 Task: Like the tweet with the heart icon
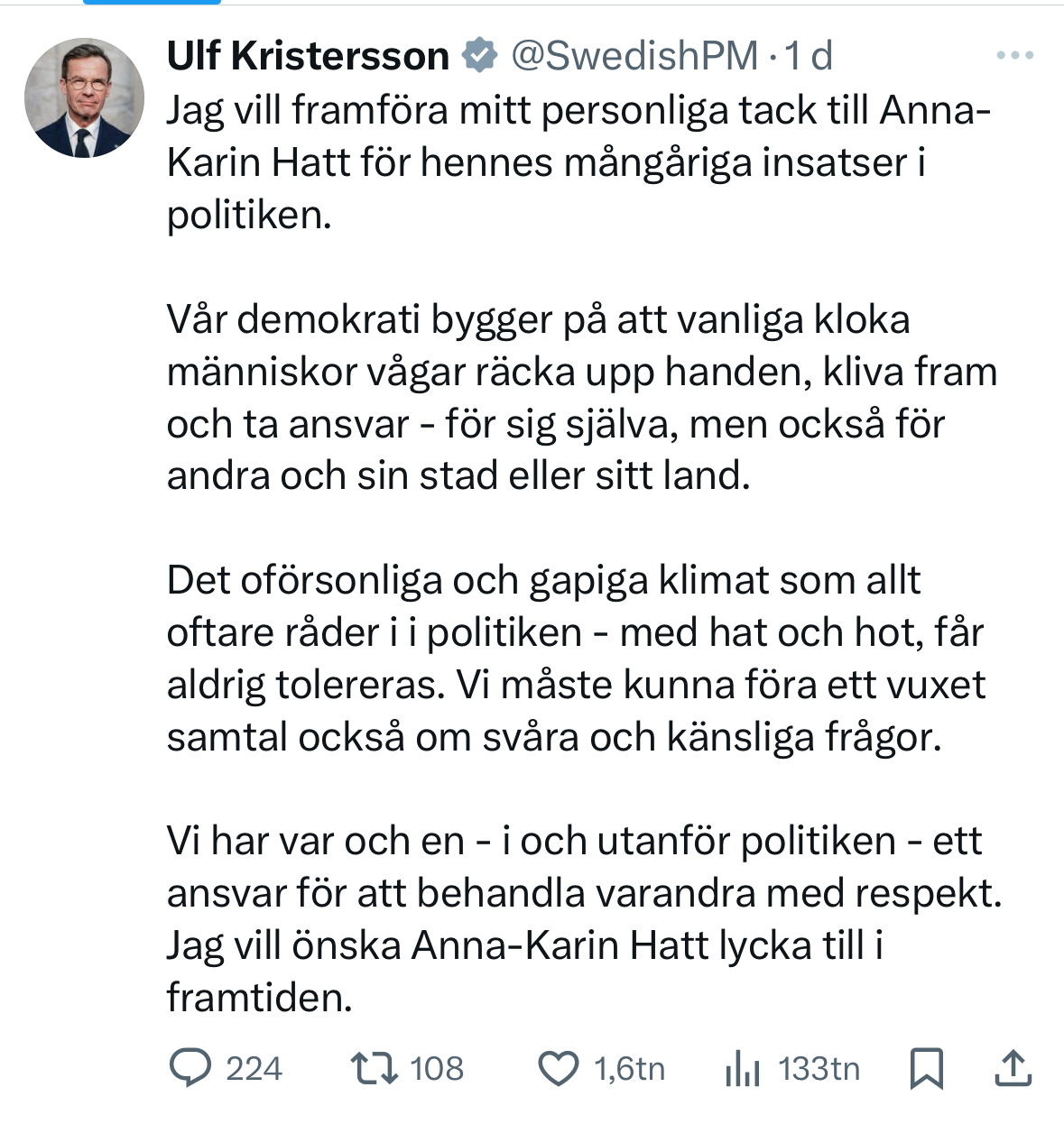[x=558, y=1069]
